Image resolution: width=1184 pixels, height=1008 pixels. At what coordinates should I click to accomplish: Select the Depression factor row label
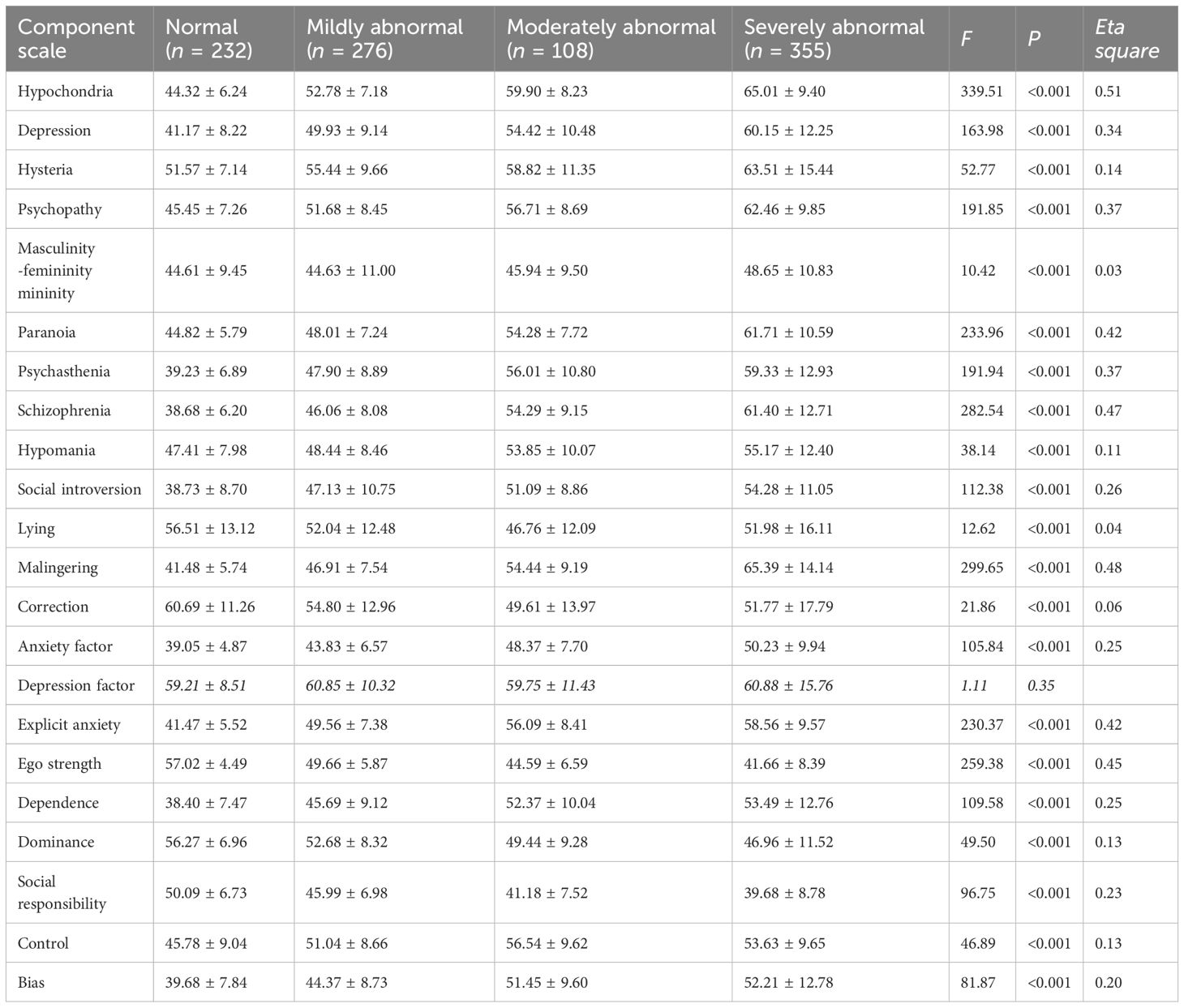pyautogui.click(x=76, y=685)
